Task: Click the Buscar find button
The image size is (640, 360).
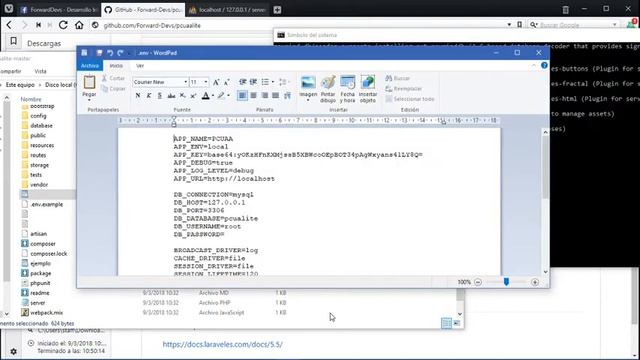Action: tap(398, 78)
